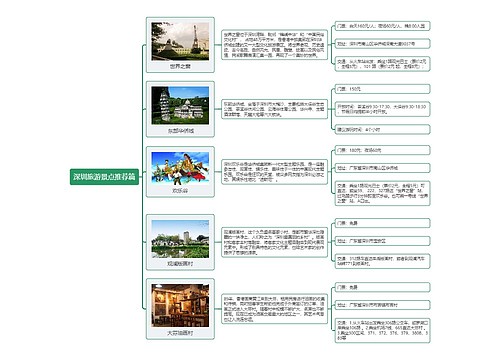The width and height of the screenshot is (500, 360).
Task: Click the 观澜版画村 village photo
Action: 180,239
